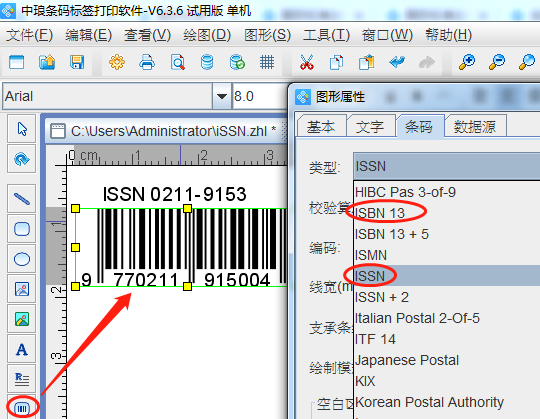
Task: Undo last action blue arrow
Action: pos(397,62)
